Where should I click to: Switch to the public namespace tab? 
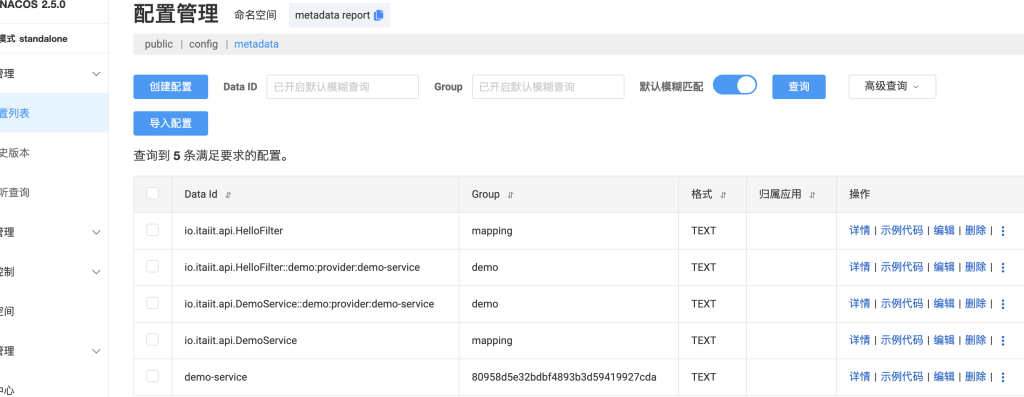pyautogui.click(x=159, y=44)
